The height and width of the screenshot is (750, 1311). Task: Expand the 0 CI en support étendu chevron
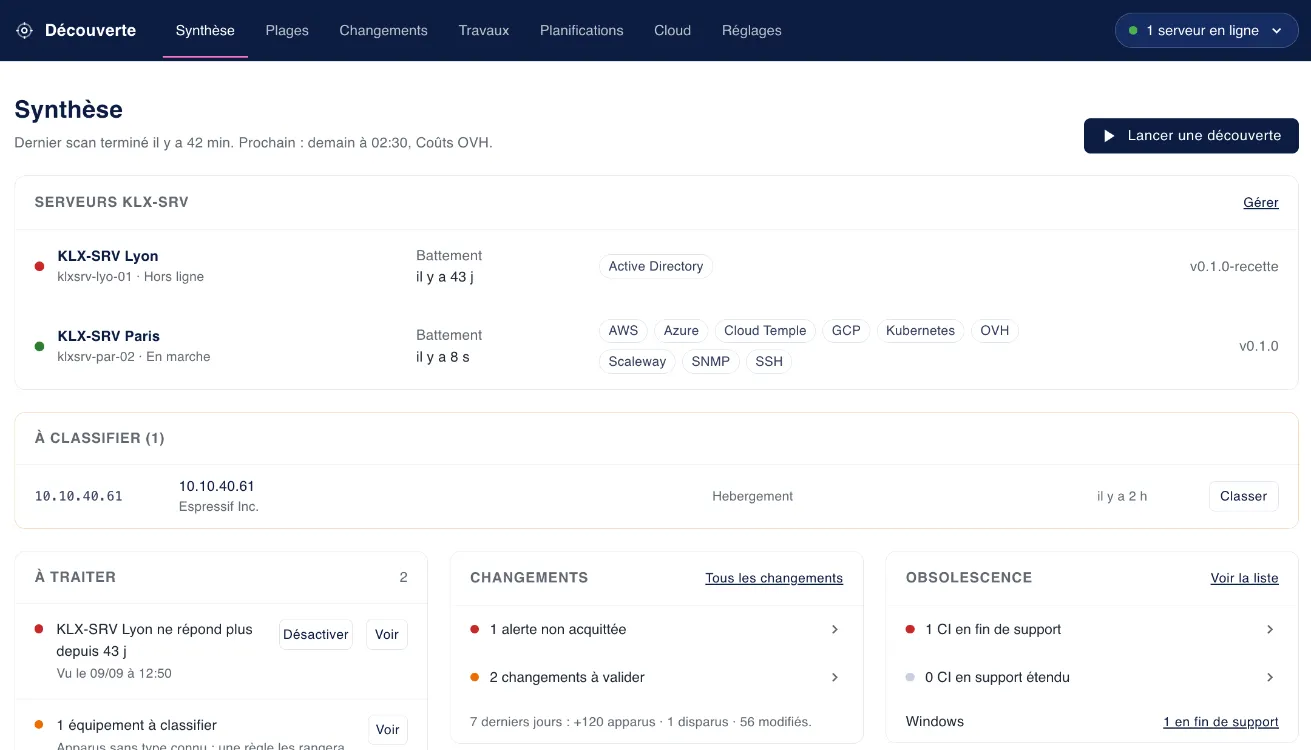coord(1270,677)
